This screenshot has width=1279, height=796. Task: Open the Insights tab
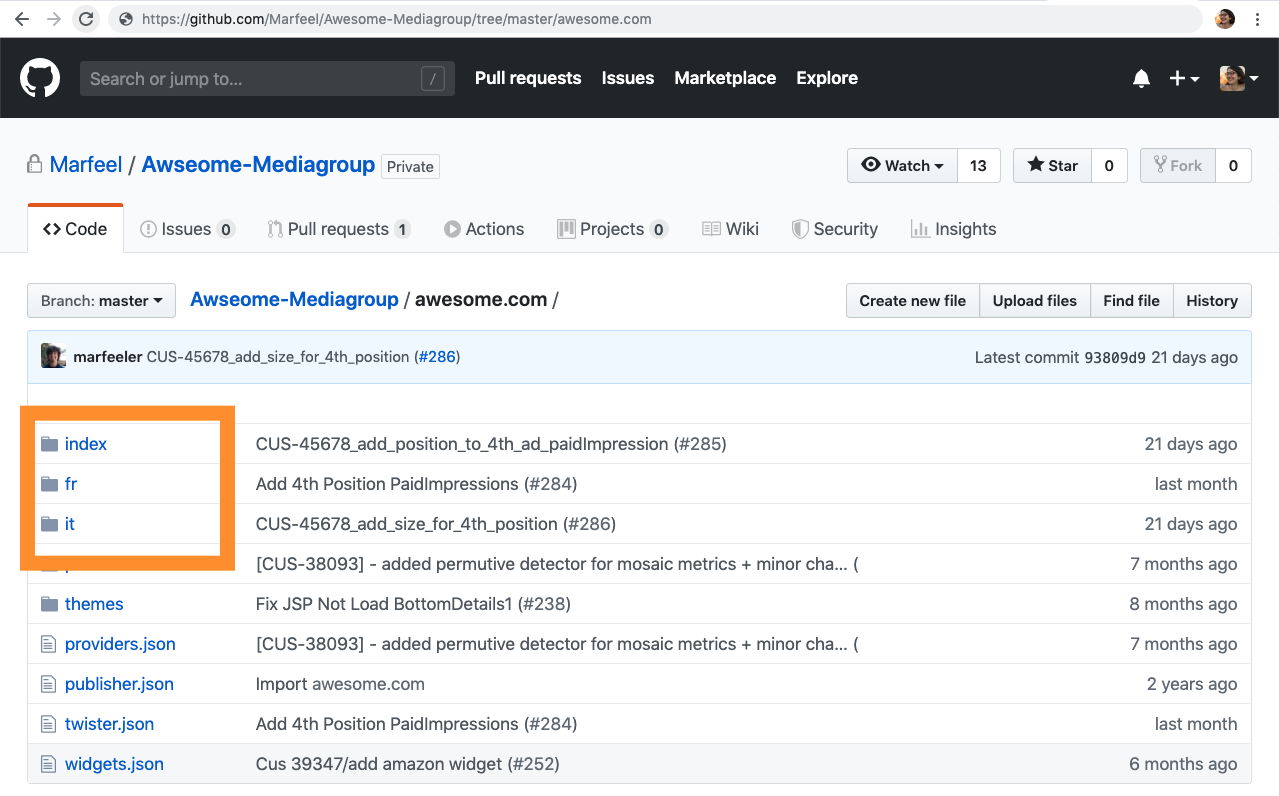[953, 229]
